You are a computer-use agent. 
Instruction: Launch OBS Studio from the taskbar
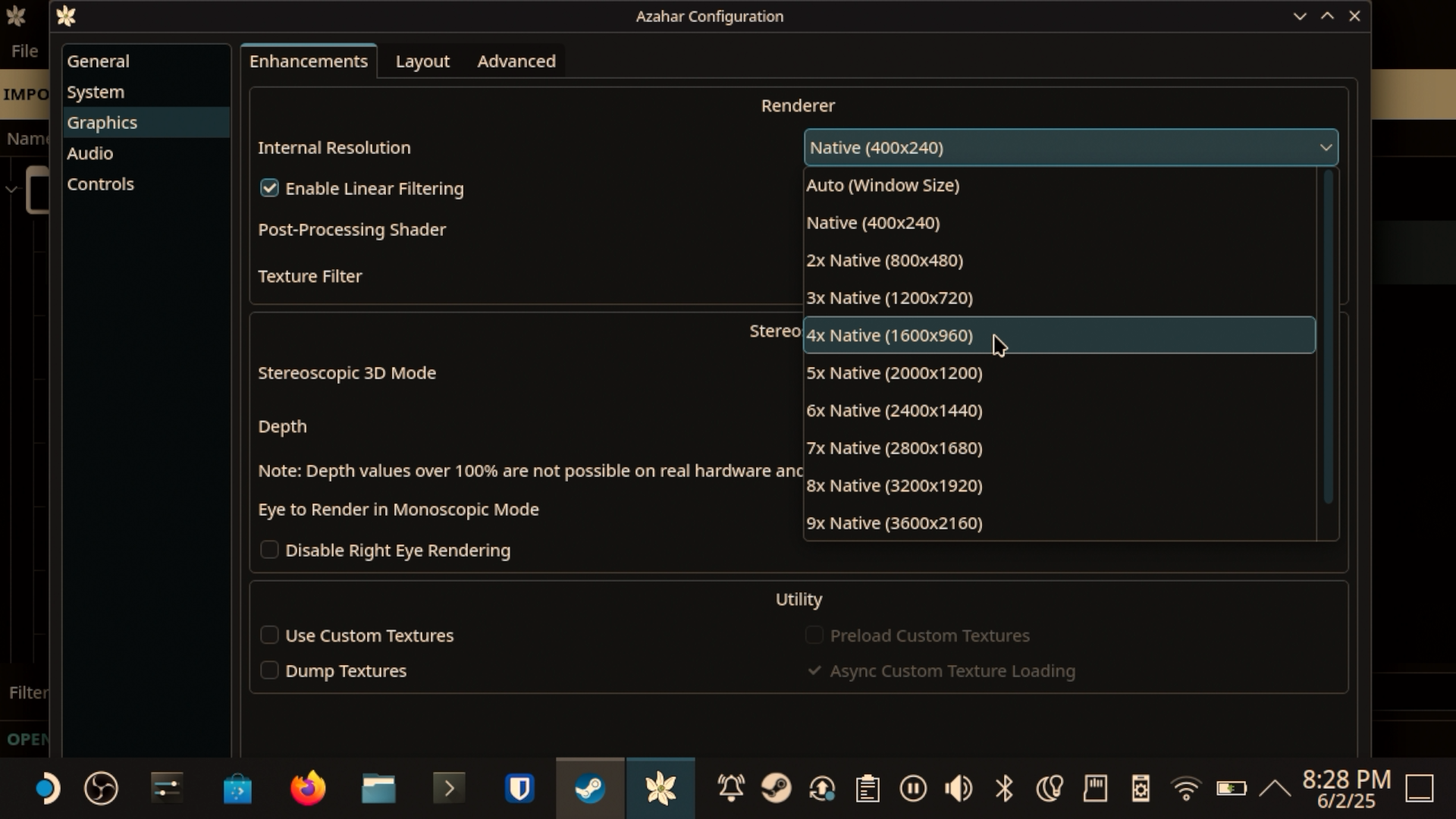(101, 789)
